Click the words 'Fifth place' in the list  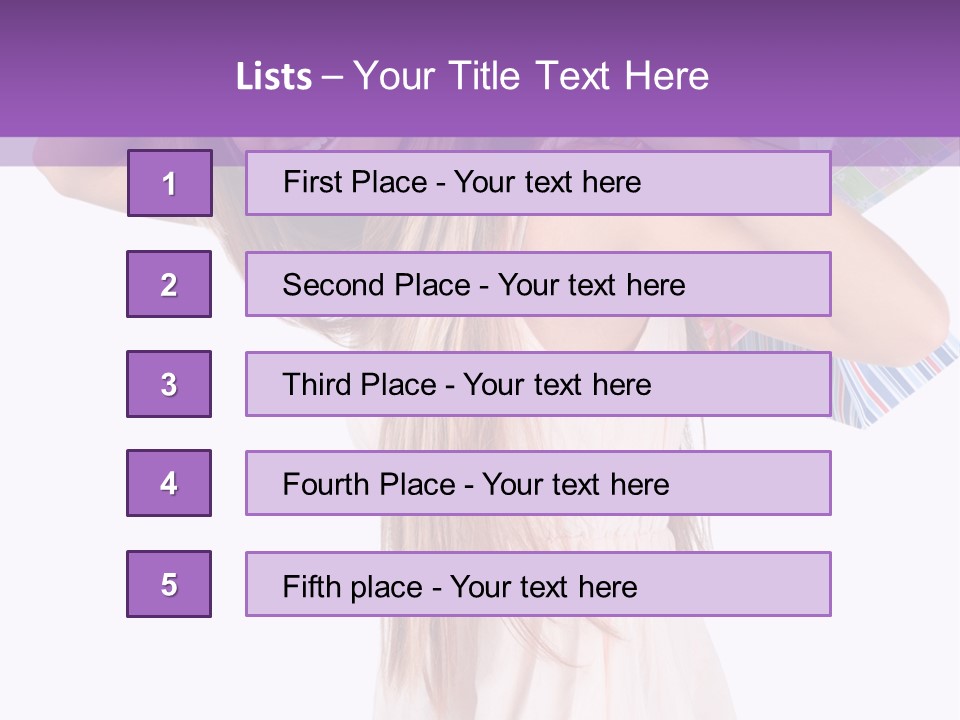pyautogui.click(x=353, y=587)
